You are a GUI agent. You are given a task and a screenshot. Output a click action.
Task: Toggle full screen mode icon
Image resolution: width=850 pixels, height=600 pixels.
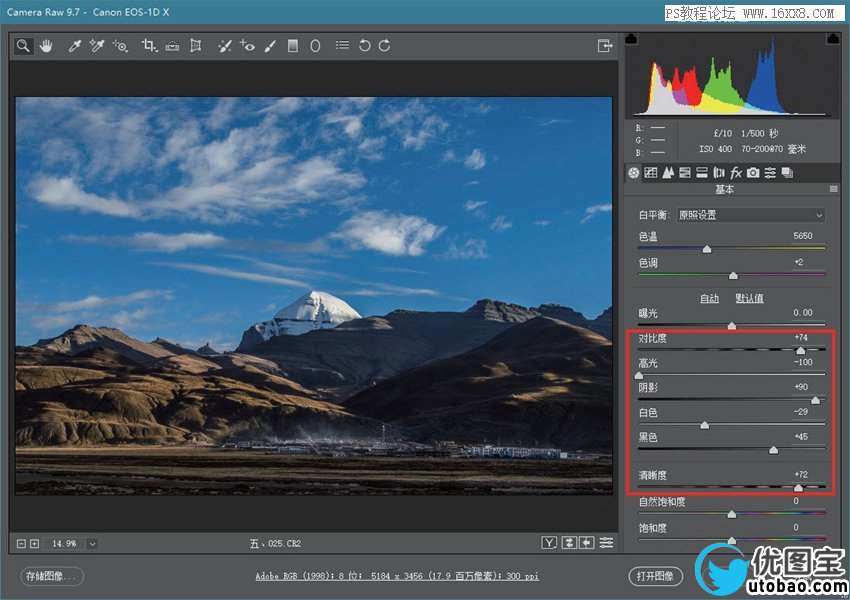click(x=604, y=46)
